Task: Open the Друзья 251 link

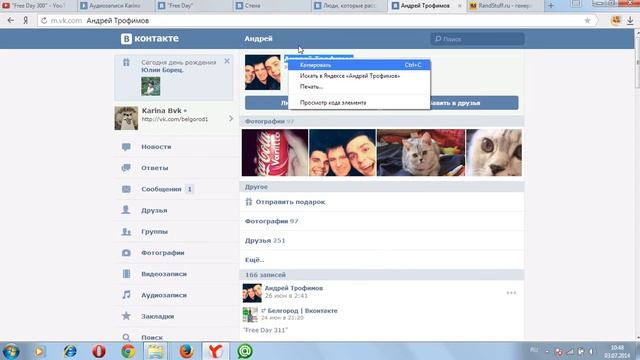Action: [x=265, y=240]
